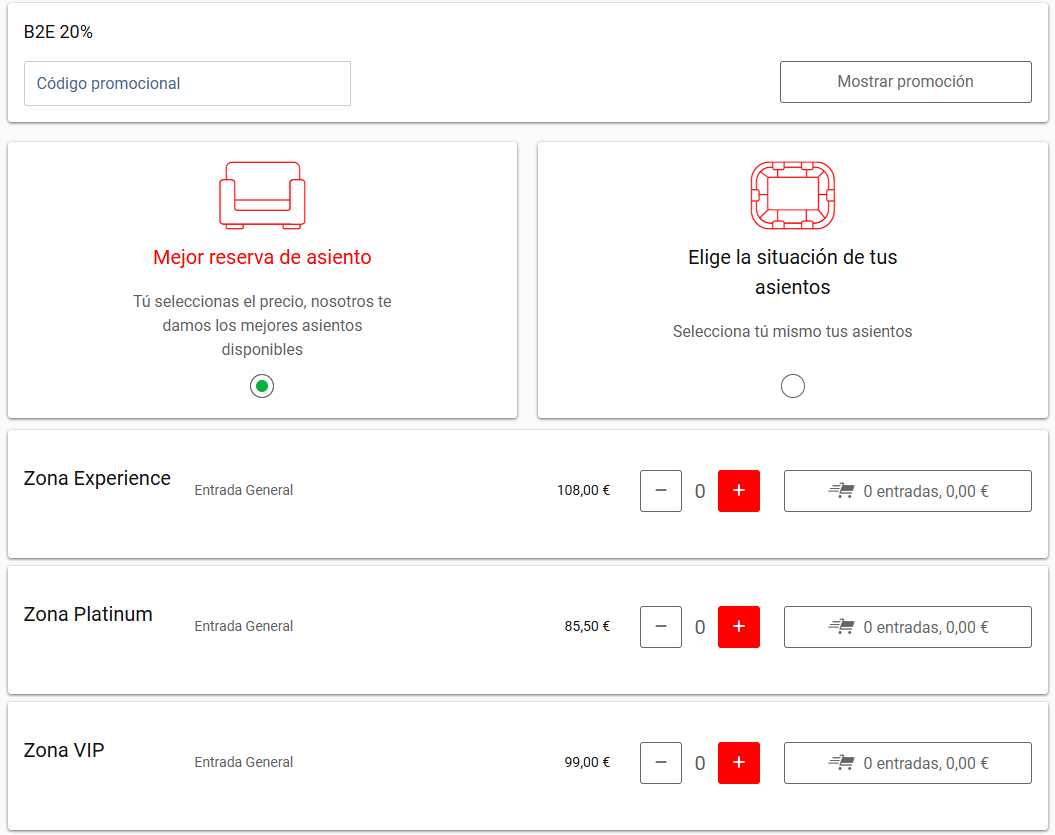Click 'Mejor reserva de asiento' heading
This screenshot has height=835, width=1055.
[262, 257]
